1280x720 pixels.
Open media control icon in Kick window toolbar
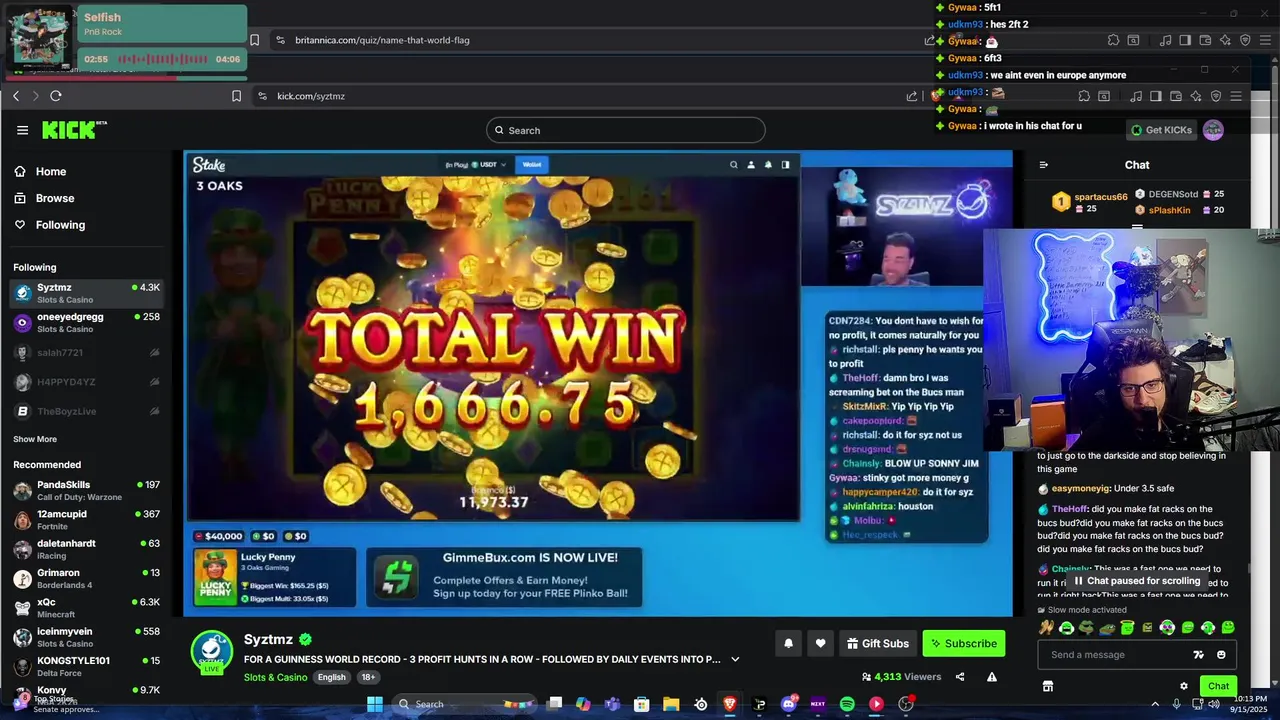[x=1135, y=96]
